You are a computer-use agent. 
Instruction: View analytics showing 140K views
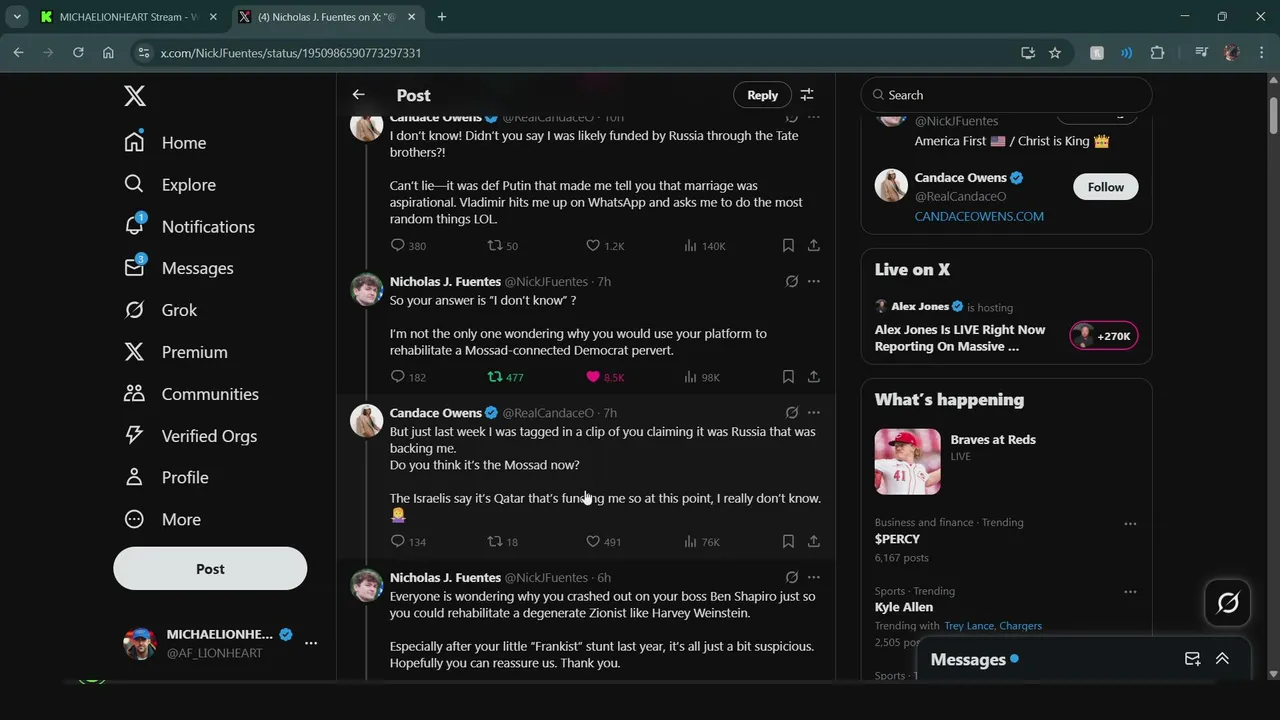pyautogui.click(x=705, y=246)
